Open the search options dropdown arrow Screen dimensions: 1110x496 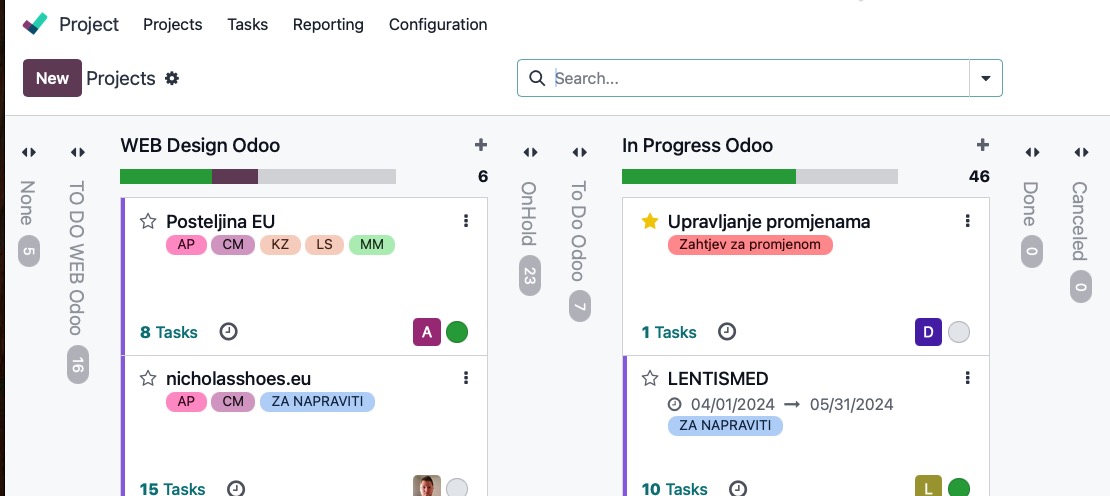point(986,78)
